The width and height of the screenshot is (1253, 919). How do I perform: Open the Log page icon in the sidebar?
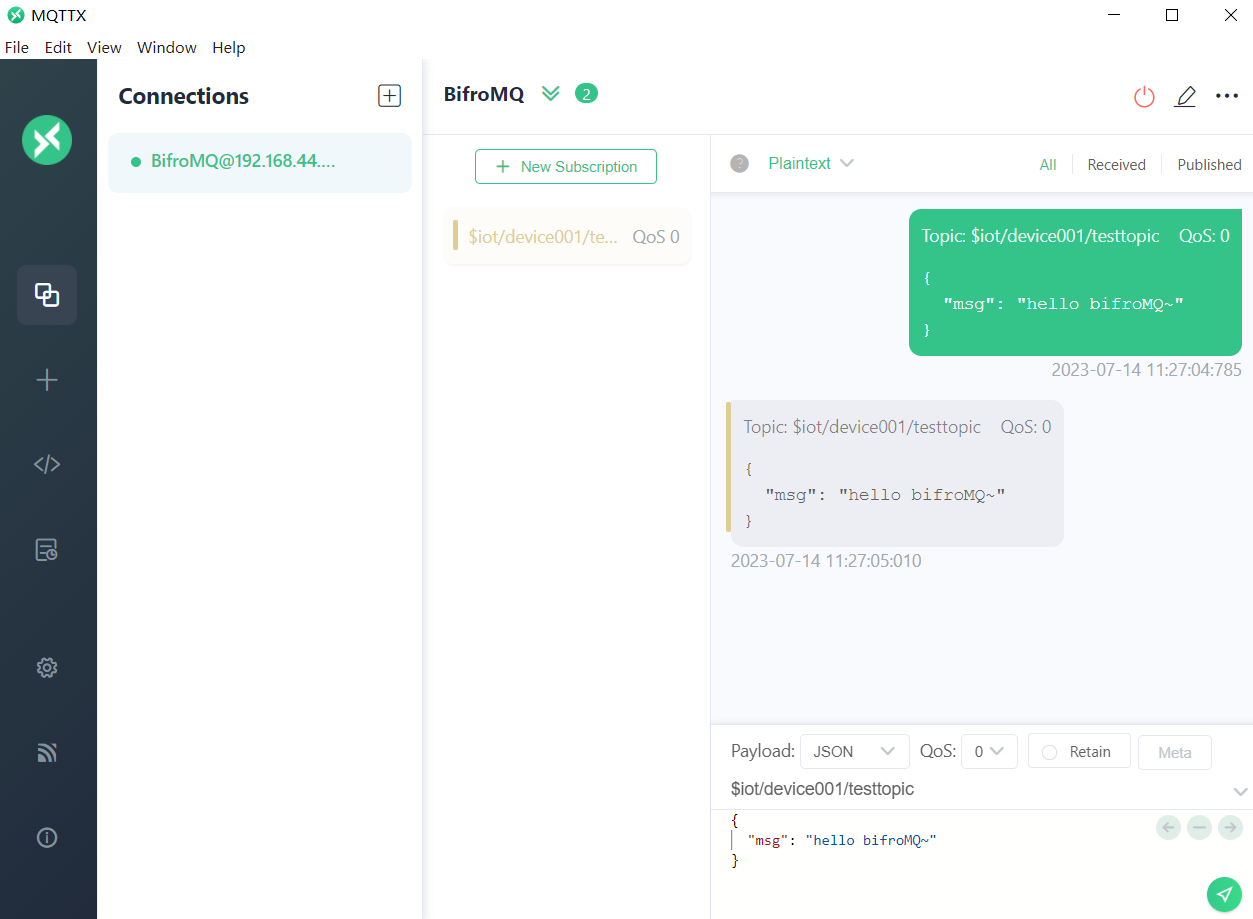47,550
